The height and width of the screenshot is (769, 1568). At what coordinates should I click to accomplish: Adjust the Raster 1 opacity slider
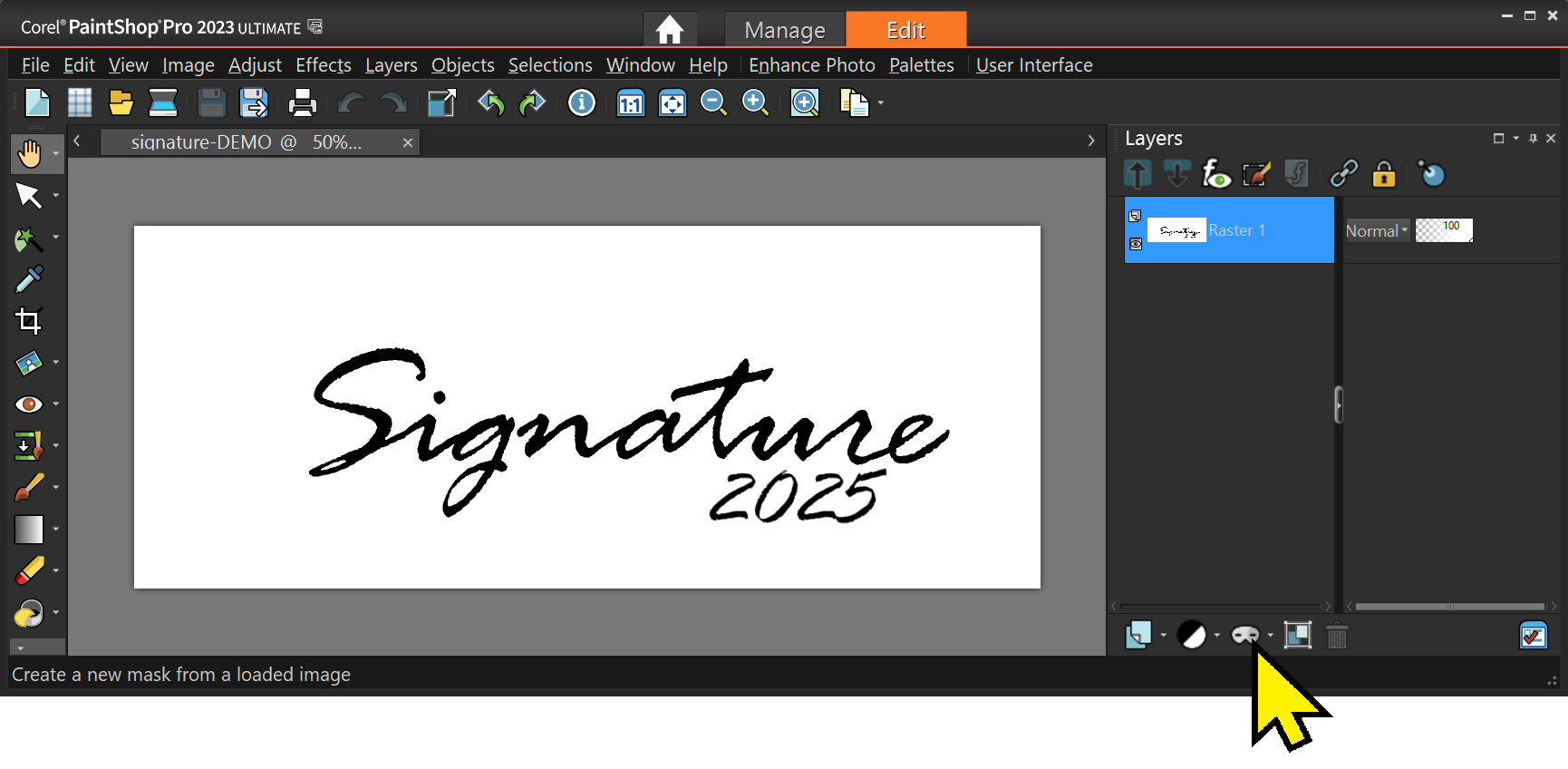1444,230
